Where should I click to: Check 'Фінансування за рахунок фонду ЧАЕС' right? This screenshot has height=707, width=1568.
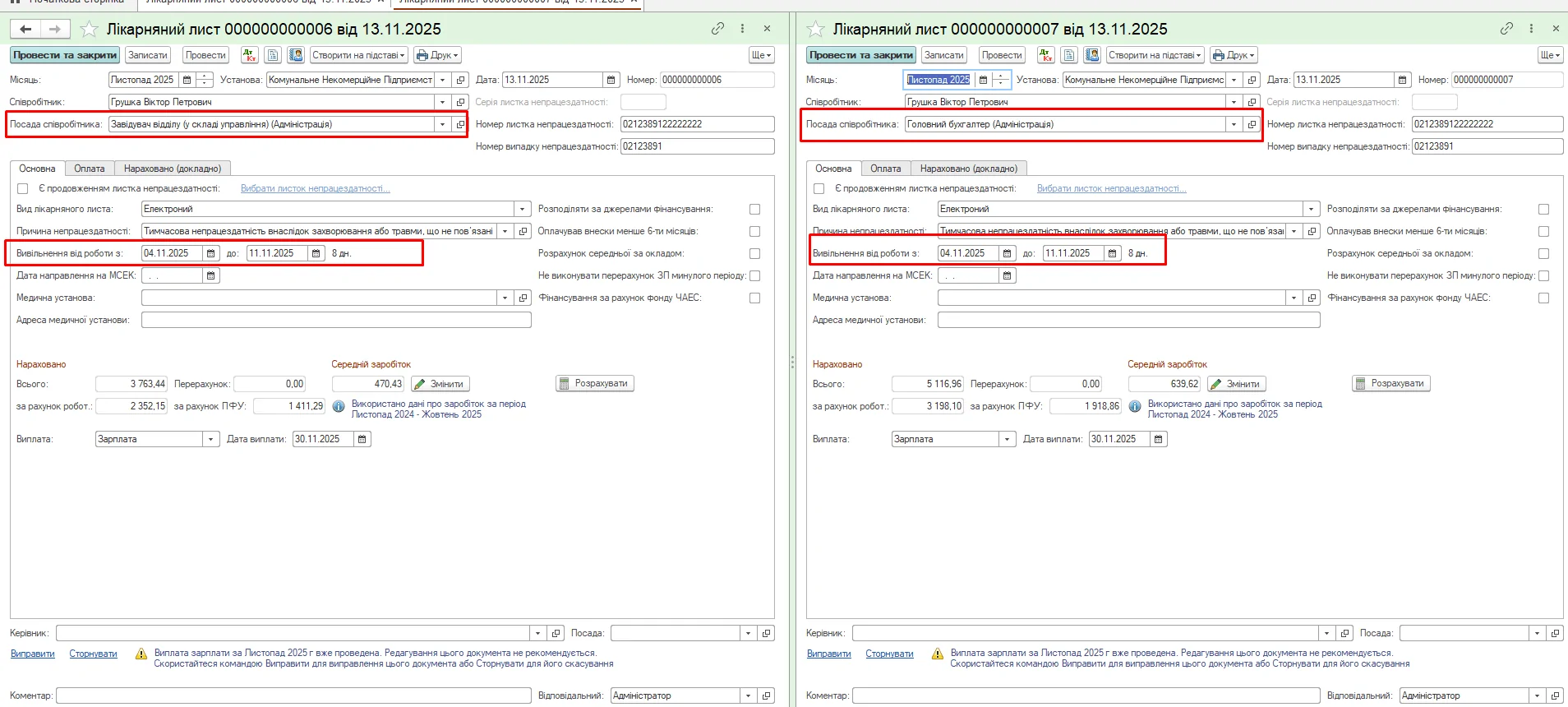point(1543,298)
